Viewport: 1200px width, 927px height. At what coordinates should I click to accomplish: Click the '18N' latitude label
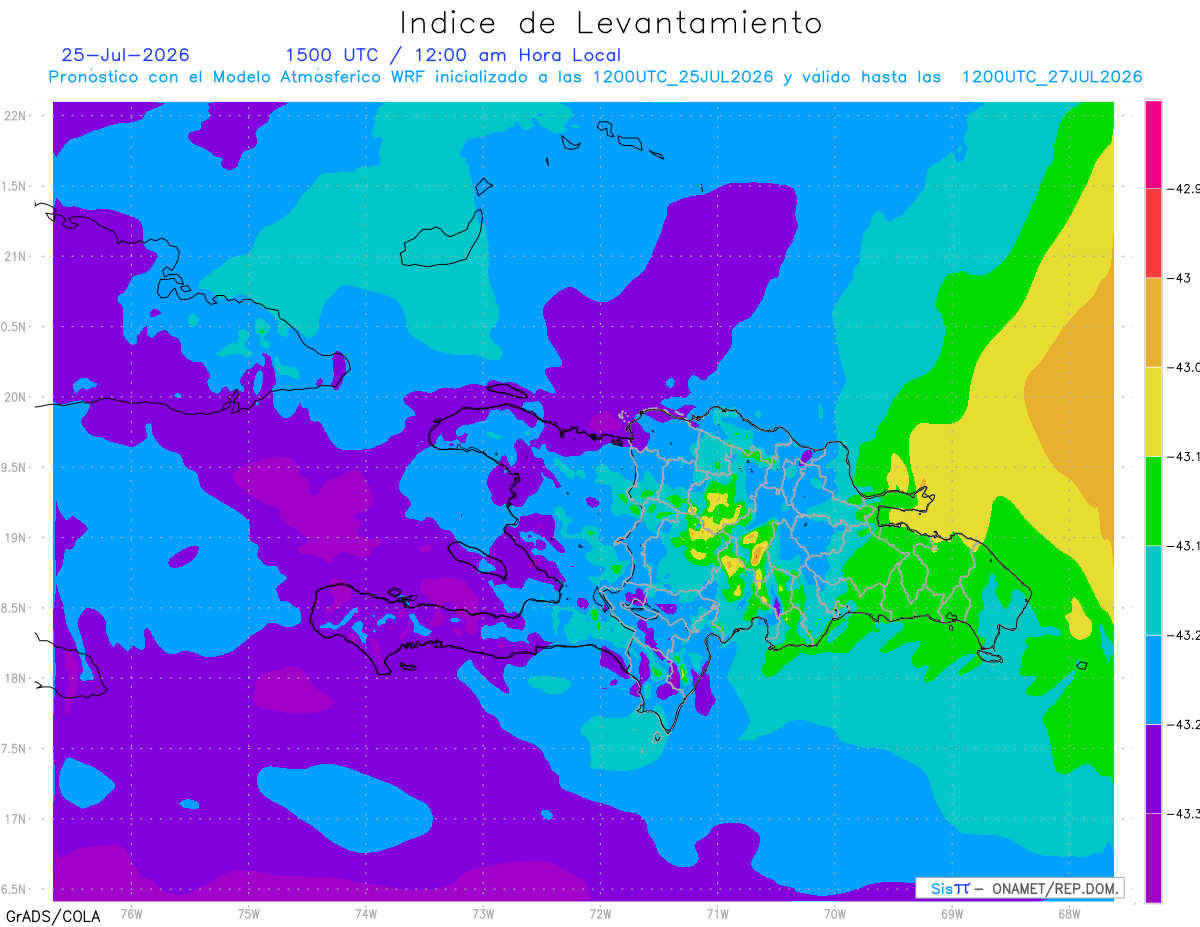click(15, 678)
